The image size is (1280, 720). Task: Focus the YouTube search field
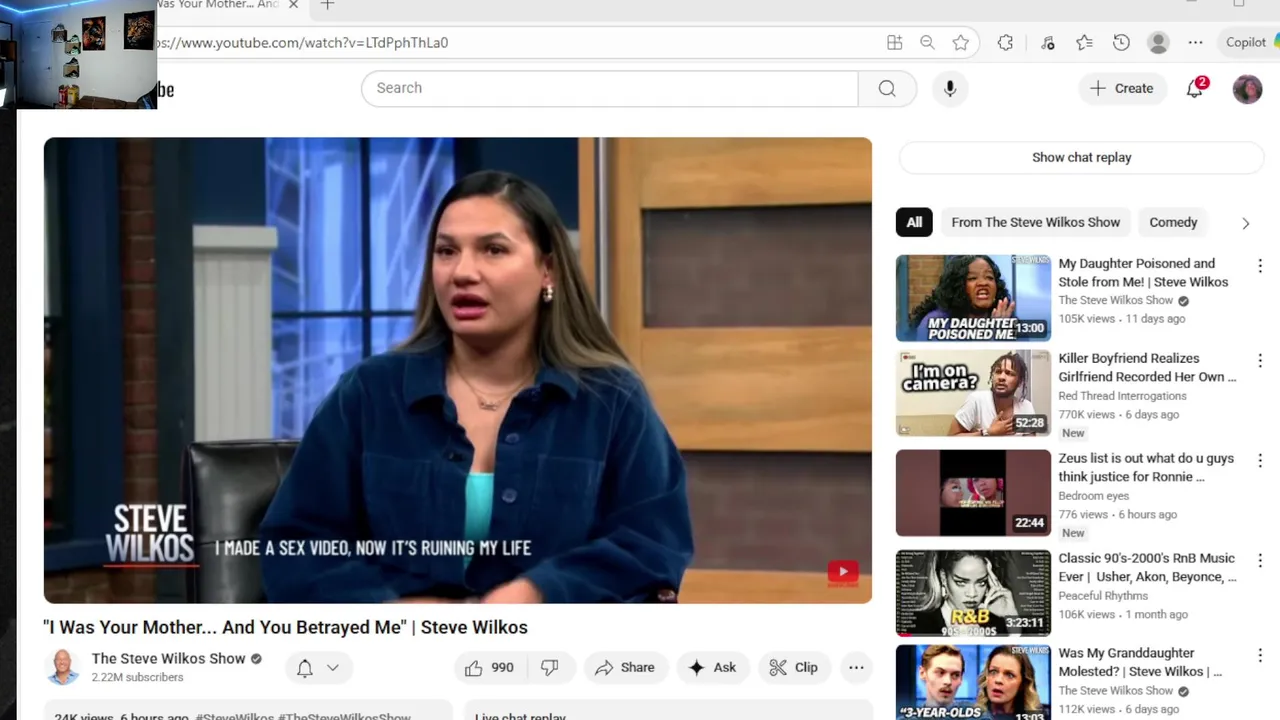click(x=610, y=88)
